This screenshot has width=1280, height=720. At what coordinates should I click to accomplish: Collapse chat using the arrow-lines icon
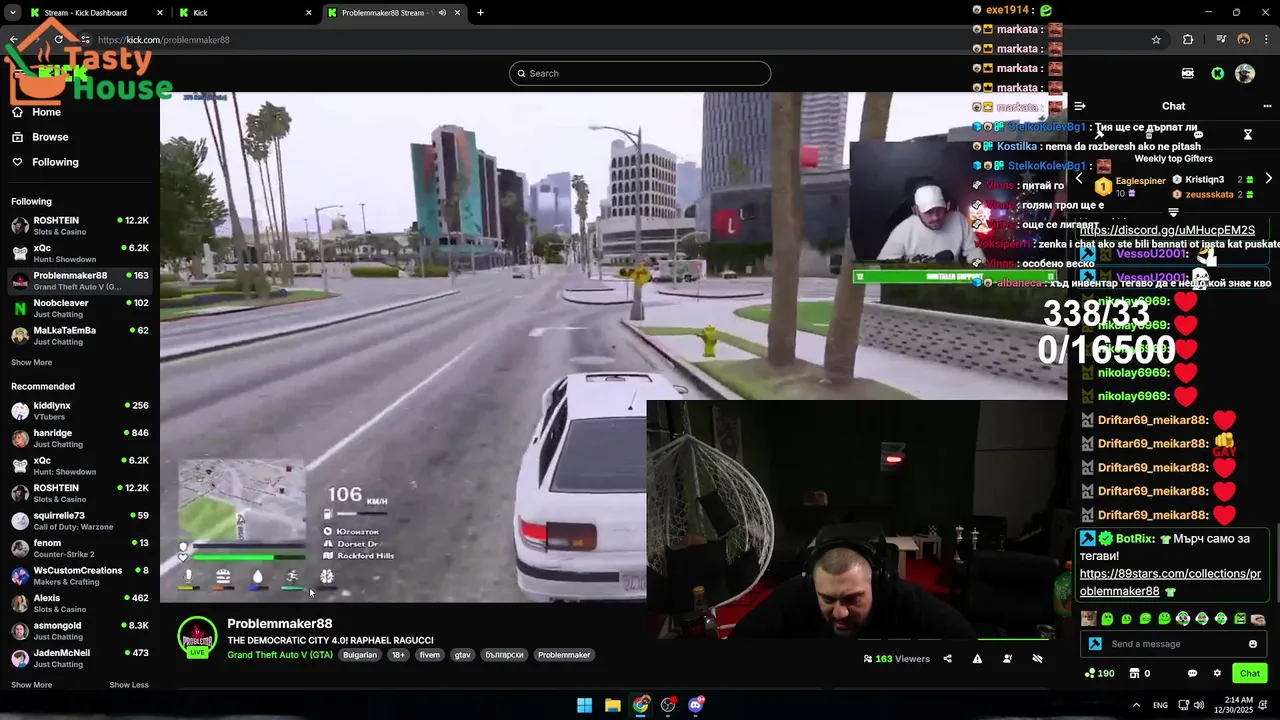[1080, 106]
